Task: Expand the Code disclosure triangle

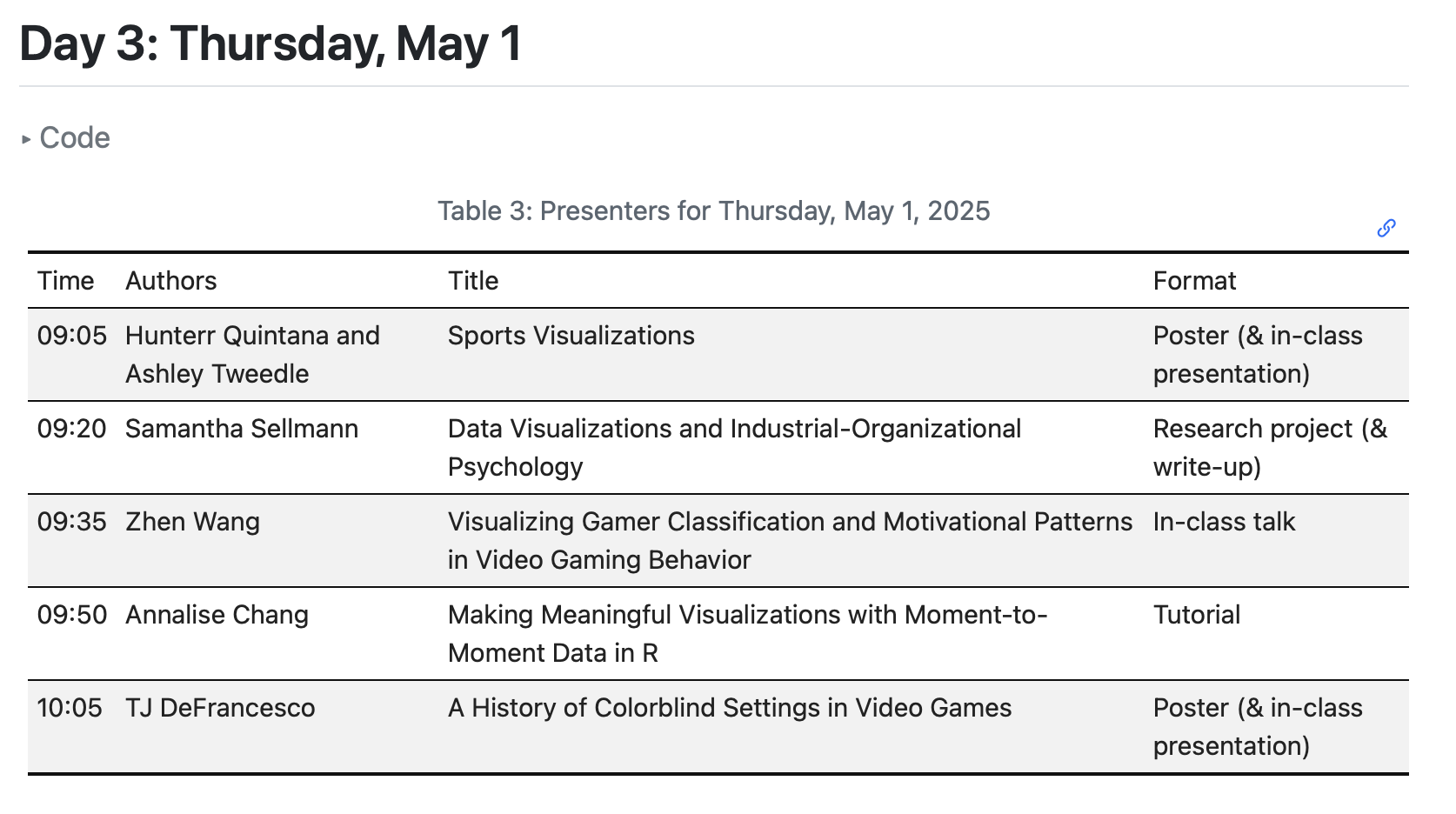Action: pos(26,138)
